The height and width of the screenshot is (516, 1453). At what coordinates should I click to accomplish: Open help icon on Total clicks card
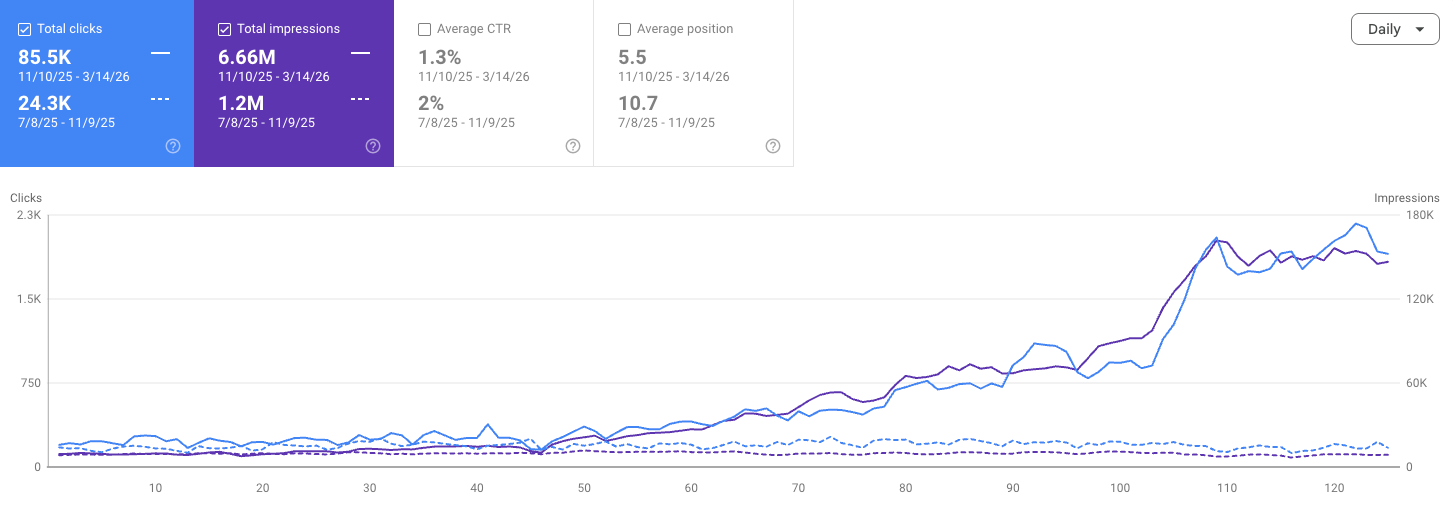[x=173, y=146]
